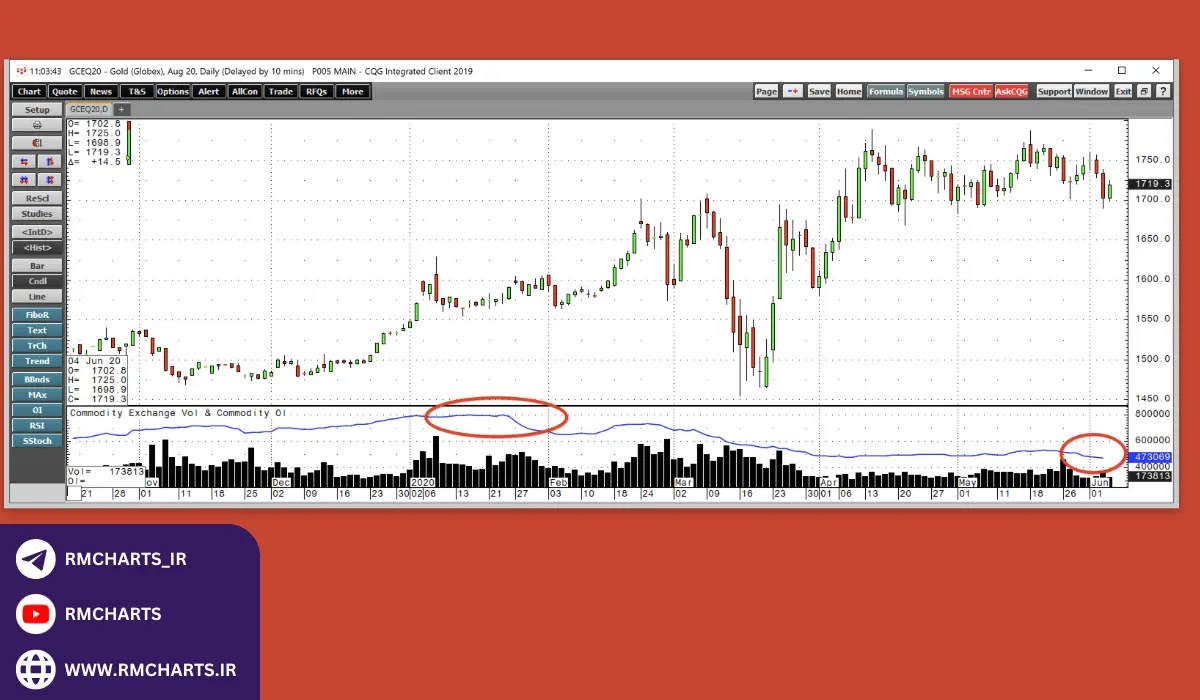This screenshot has height=700, width=1200.
Task: Click the double horizontal arrows icon
Action: [x=24, y=179]
